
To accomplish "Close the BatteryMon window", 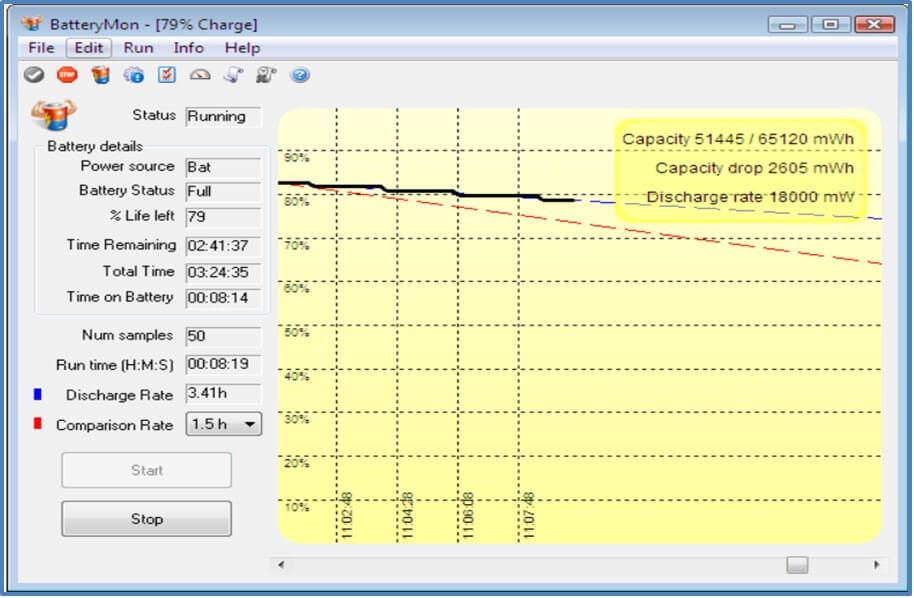I will point(874,24).
